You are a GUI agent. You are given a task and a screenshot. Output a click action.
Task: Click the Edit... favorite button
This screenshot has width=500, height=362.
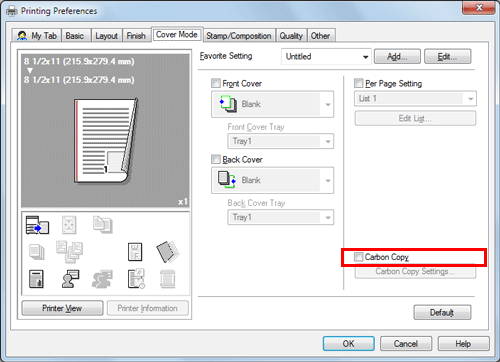[447, 56]
